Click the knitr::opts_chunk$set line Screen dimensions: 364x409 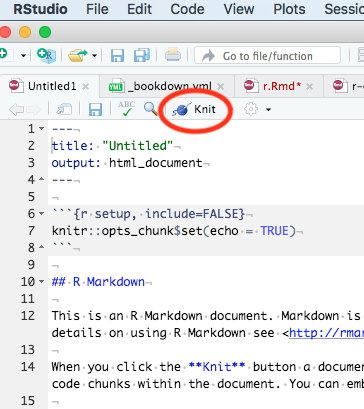[174, 231]
